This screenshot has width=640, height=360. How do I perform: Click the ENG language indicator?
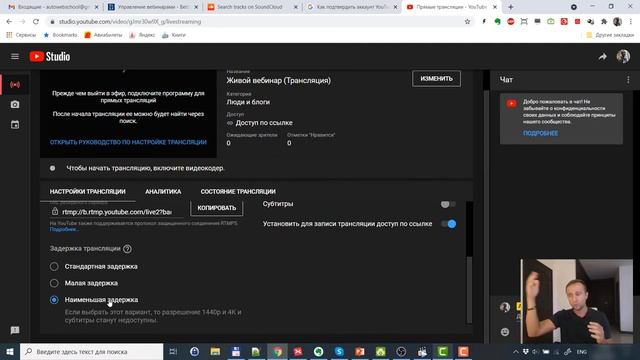[x=582, y=351]
